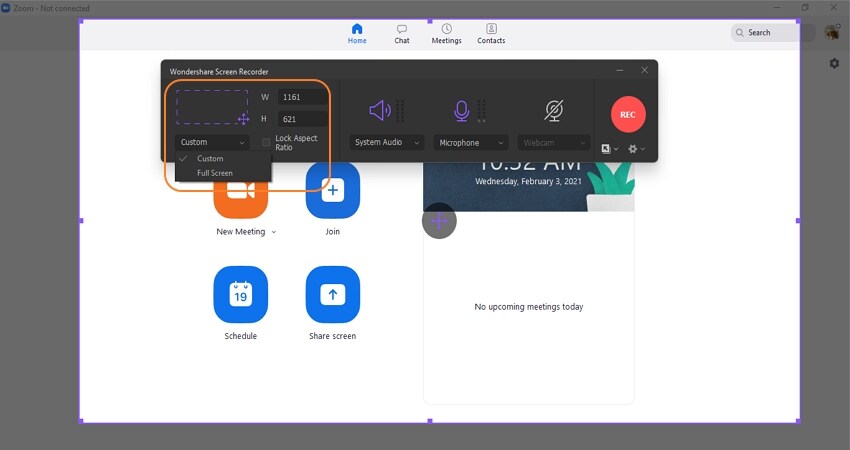Minimize the Wondershare Screen Recorder panel
Viewport: 850px width, 450px height.
coord(620,70)
